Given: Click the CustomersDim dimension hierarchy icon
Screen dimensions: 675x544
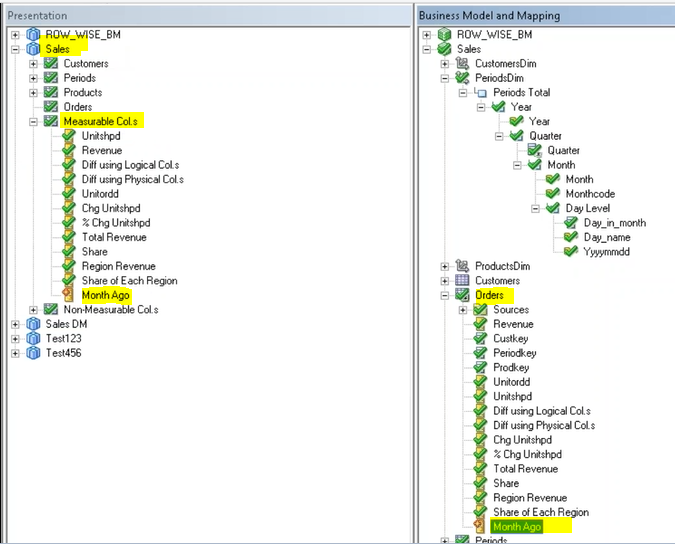Looking at the screenshot, I should click(462, 64).
